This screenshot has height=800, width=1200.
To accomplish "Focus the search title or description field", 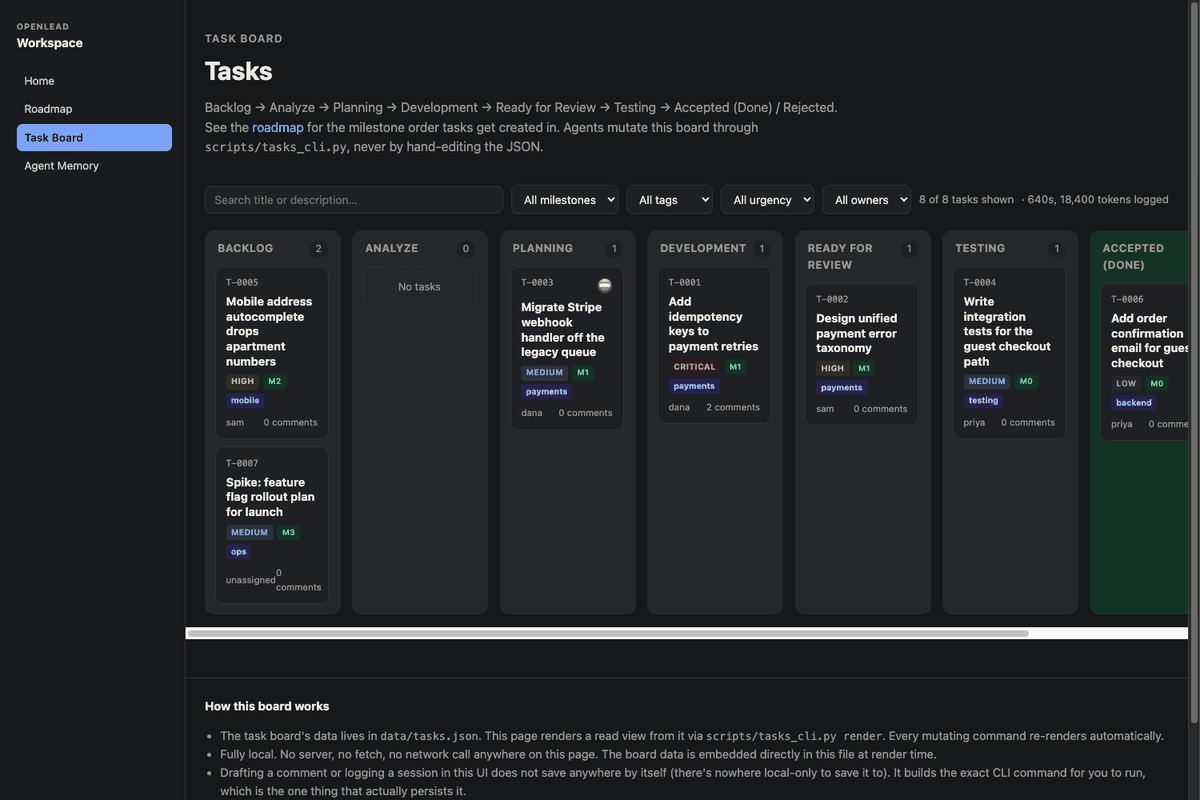I will pyautogui.click(x=354, y=200).
